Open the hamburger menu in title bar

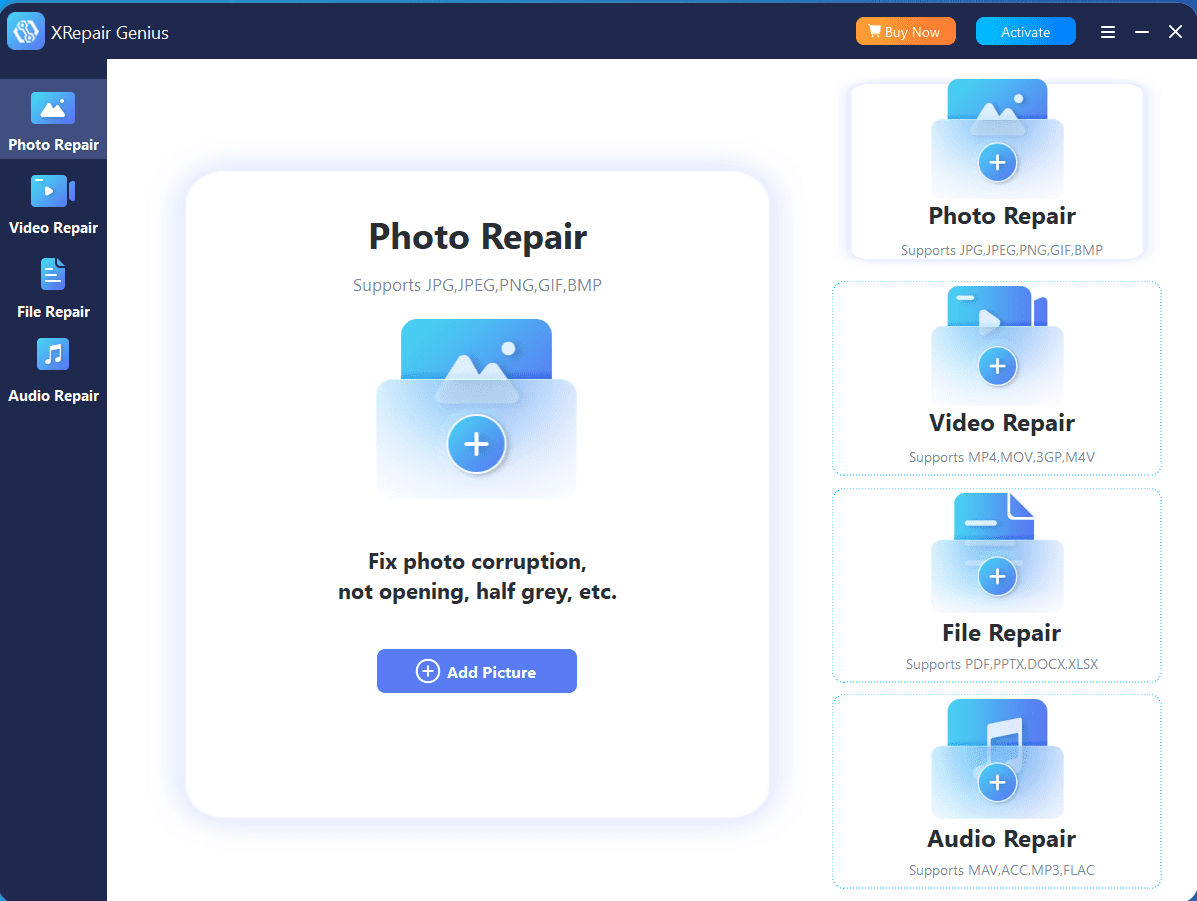click(1108, 32)
